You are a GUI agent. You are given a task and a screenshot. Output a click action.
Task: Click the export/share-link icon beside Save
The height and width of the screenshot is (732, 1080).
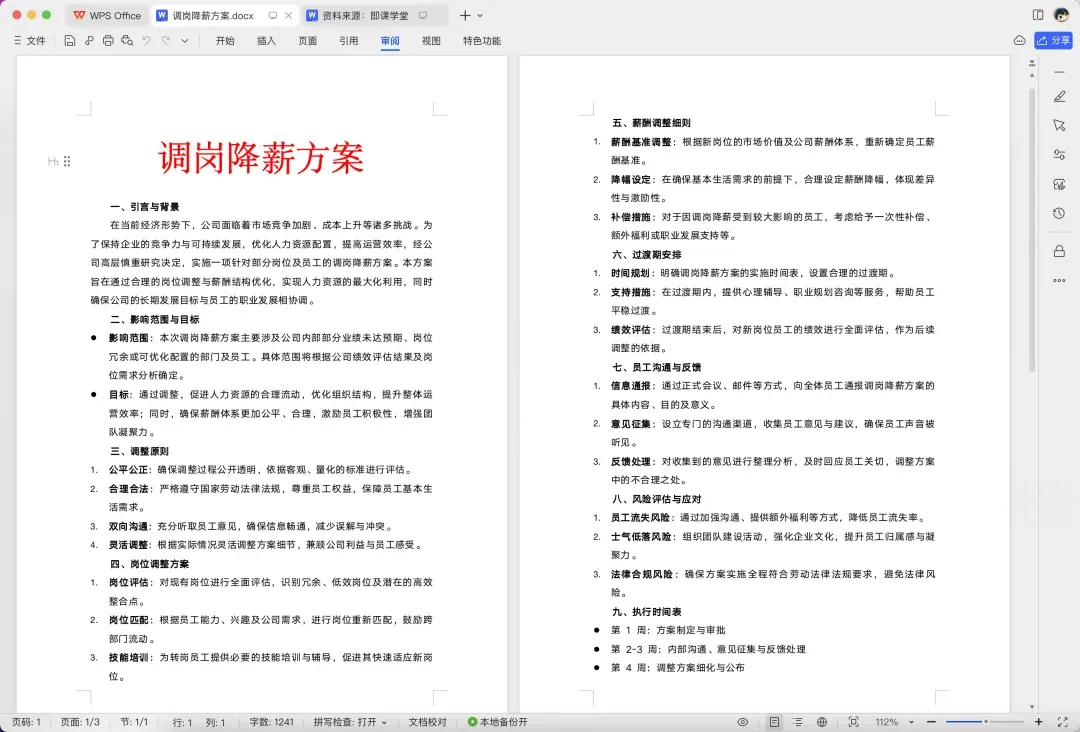[x=89, y=41]
